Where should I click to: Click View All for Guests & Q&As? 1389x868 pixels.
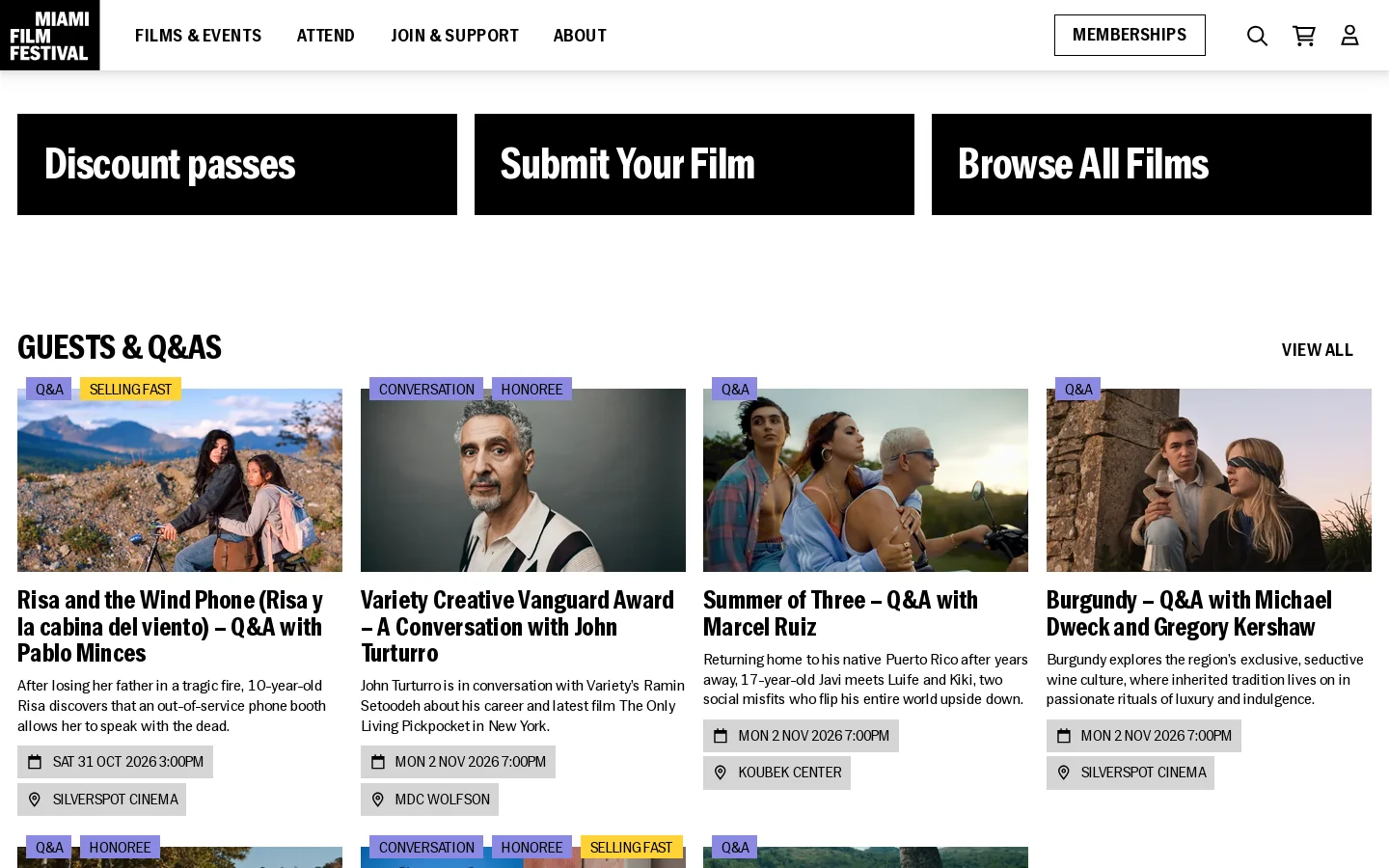coord(1317,350)
